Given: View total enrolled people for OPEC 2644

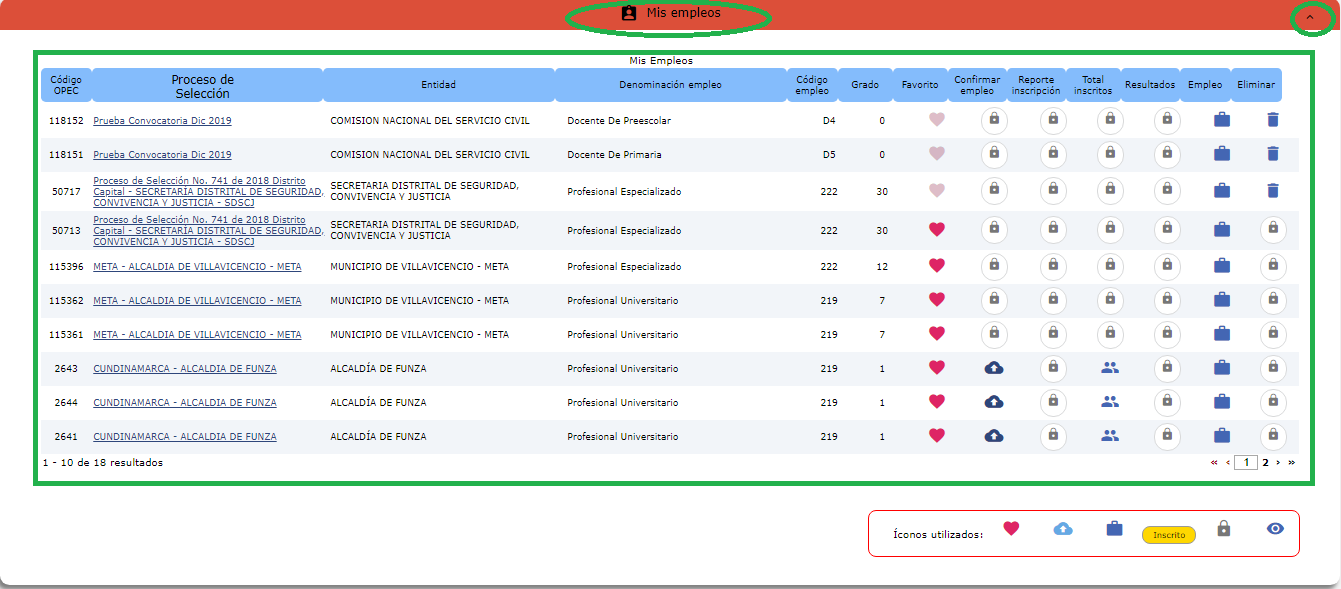Looking at the screenshot, I should [1109, 402].
